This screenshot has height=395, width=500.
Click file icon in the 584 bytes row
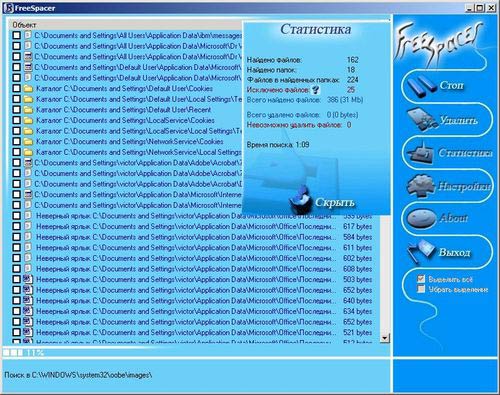coord(28,237)
